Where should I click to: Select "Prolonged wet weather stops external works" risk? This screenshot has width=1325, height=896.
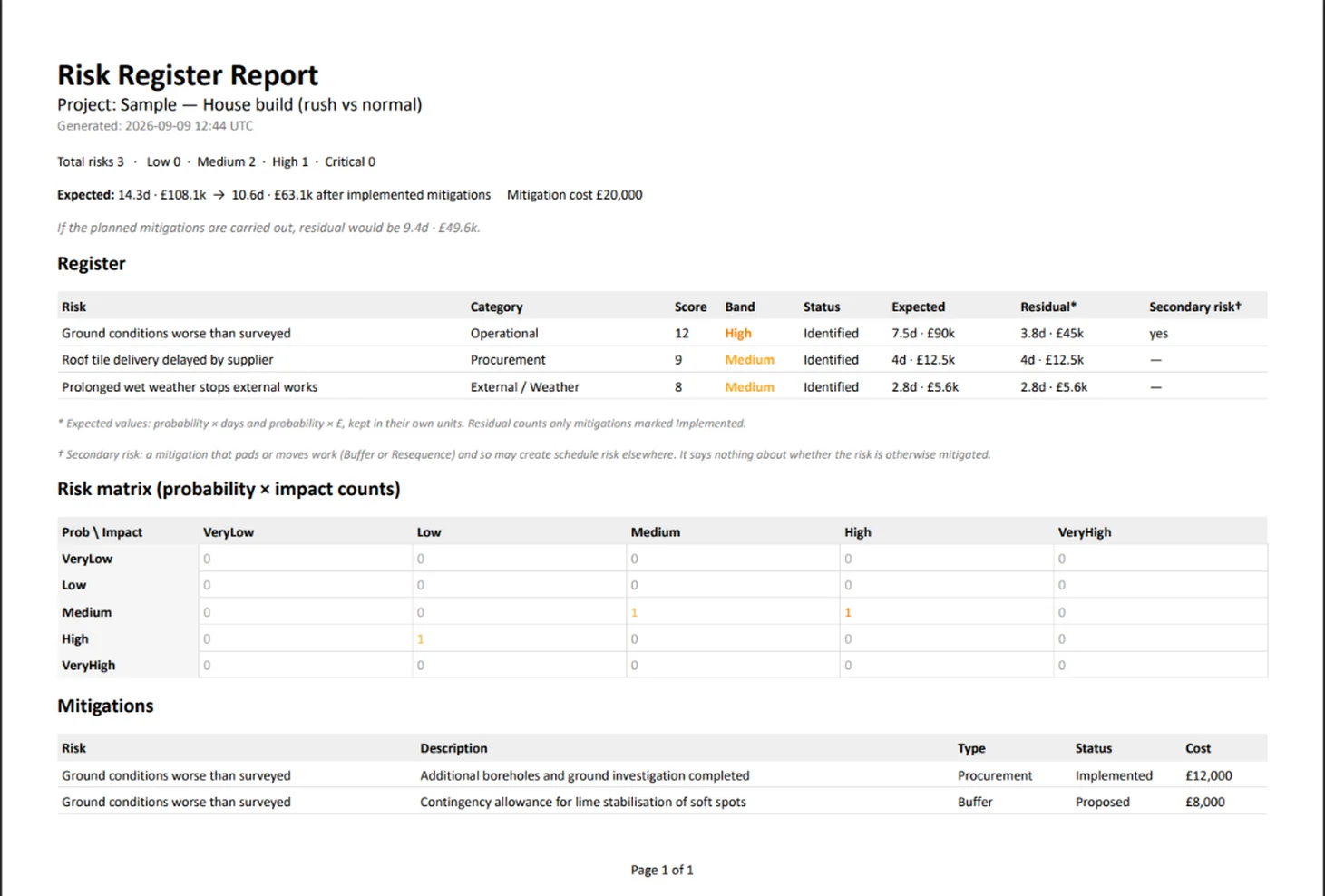tap(190, 387)
